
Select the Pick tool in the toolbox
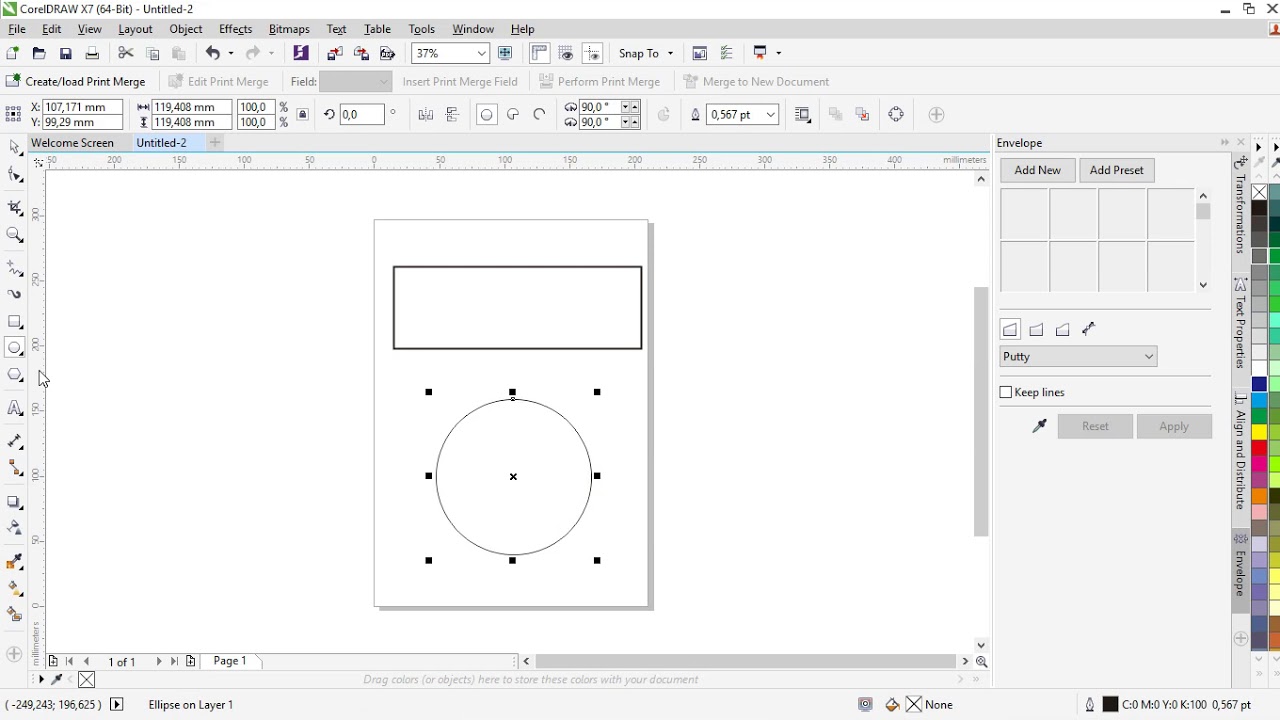coord(15,148)
